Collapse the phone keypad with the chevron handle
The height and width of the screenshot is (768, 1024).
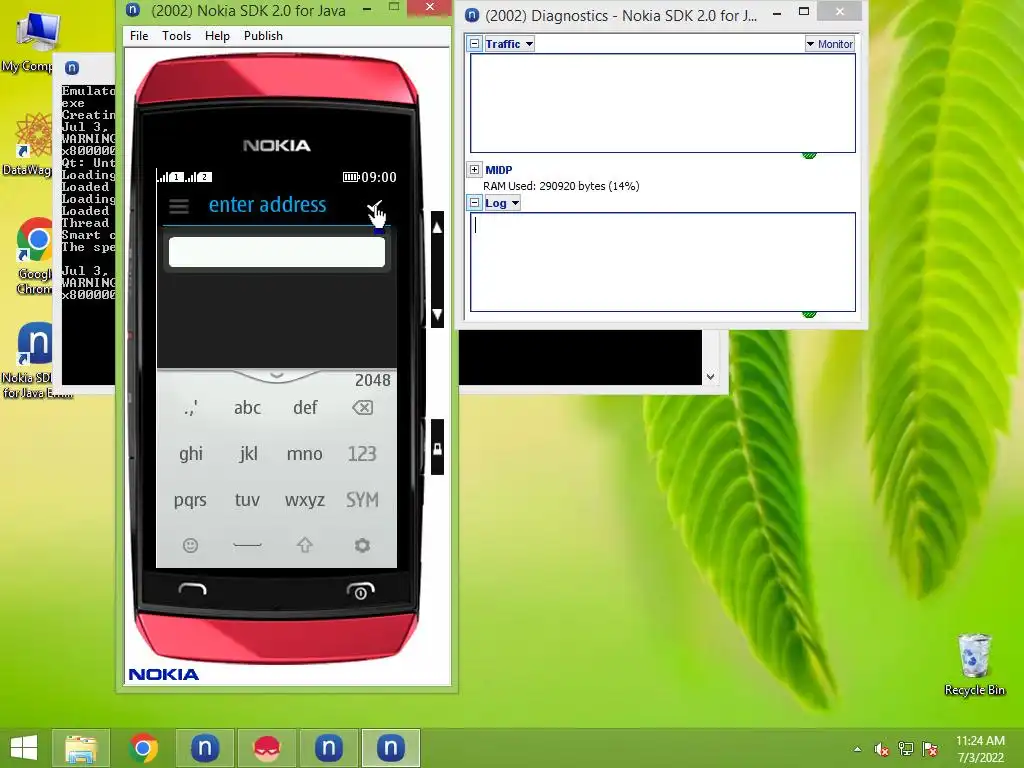click(x=276, y=376)
